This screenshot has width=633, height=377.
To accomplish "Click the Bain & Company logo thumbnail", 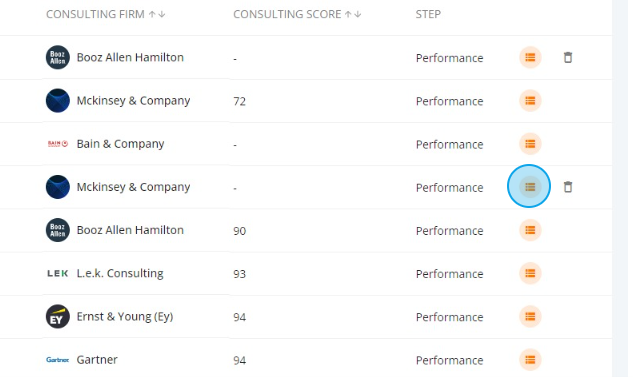I will [x=58, y=144].
